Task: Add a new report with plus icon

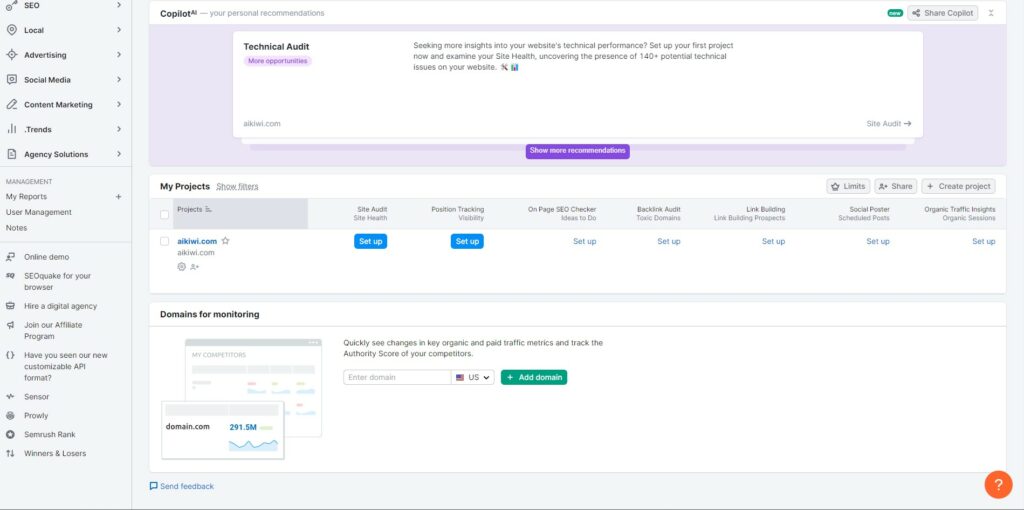Action: click(118, 197)
